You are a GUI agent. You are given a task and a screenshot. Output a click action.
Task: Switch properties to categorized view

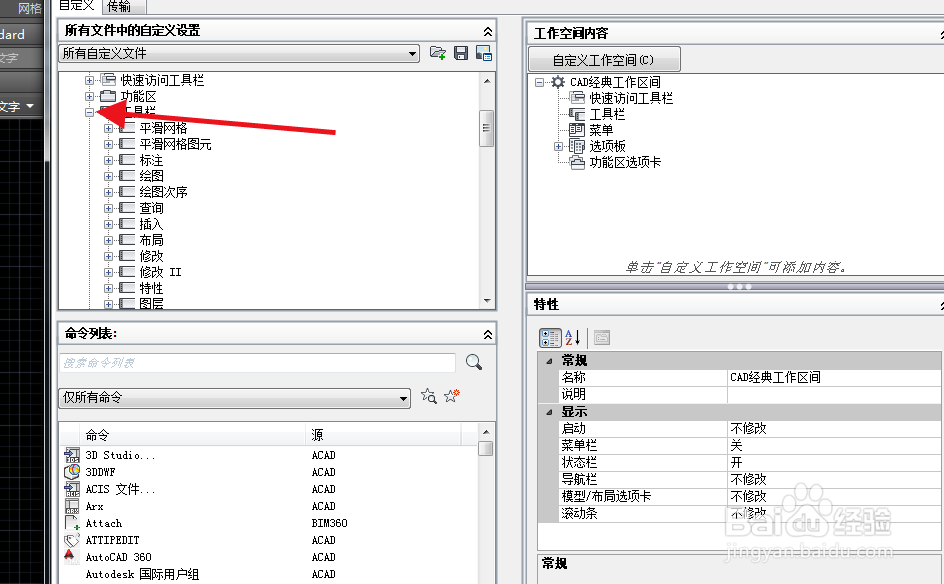550,338
